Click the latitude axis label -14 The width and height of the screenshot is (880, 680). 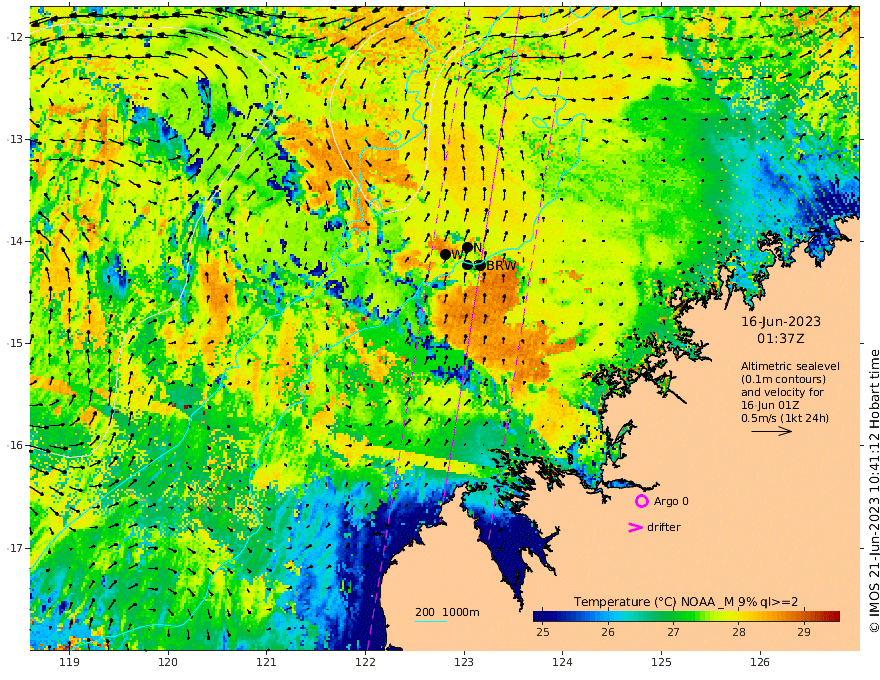click(15, 241)
